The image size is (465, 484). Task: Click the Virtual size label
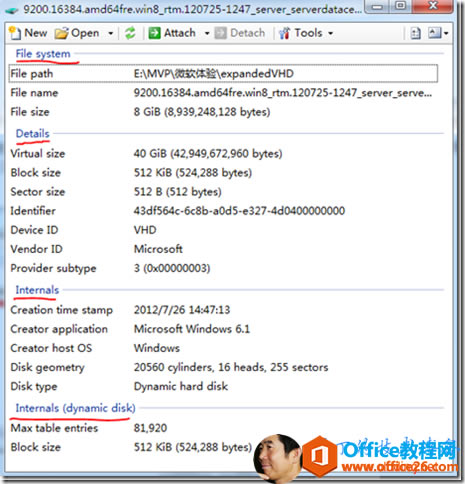tap(38, 154)
